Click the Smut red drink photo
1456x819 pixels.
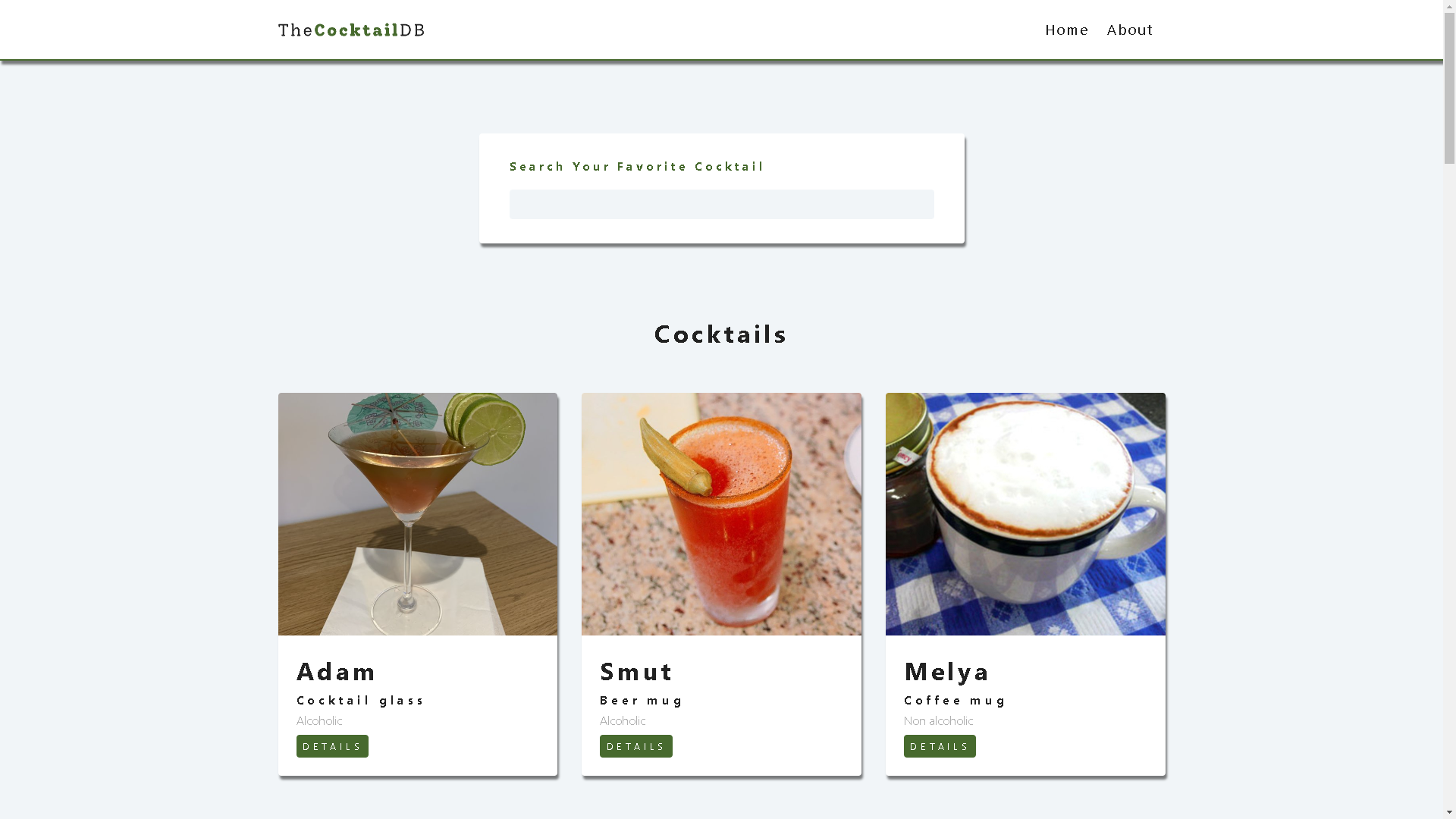721,514
